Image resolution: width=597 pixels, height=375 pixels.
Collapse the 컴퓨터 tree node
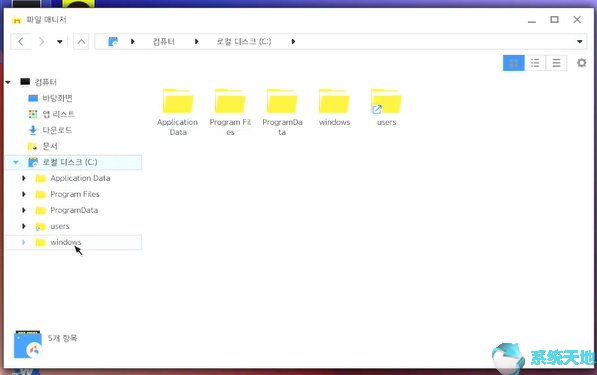click(x=8, y=82)
